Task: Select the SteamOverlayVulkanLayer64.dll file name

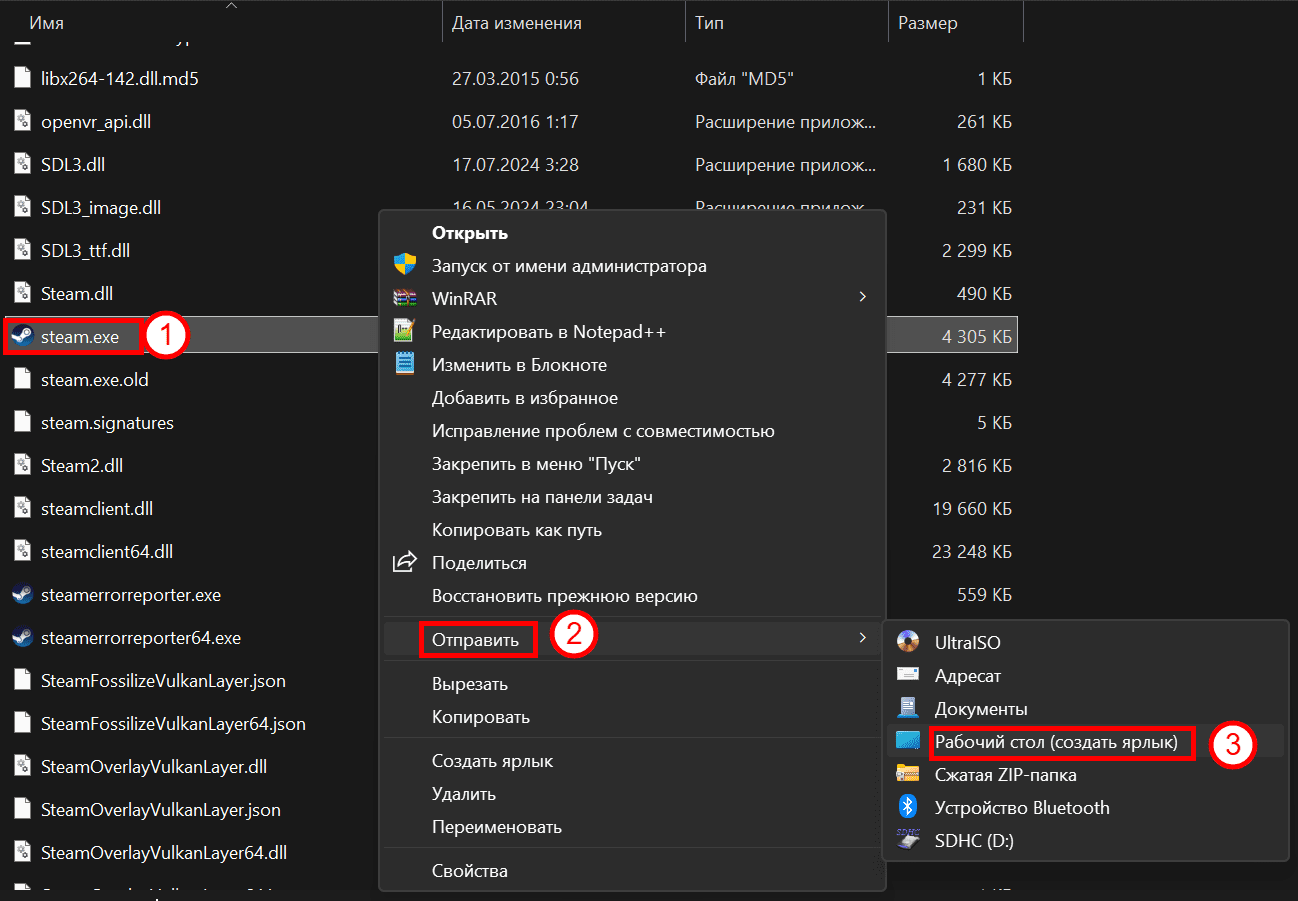Action: tap(164, 853)
